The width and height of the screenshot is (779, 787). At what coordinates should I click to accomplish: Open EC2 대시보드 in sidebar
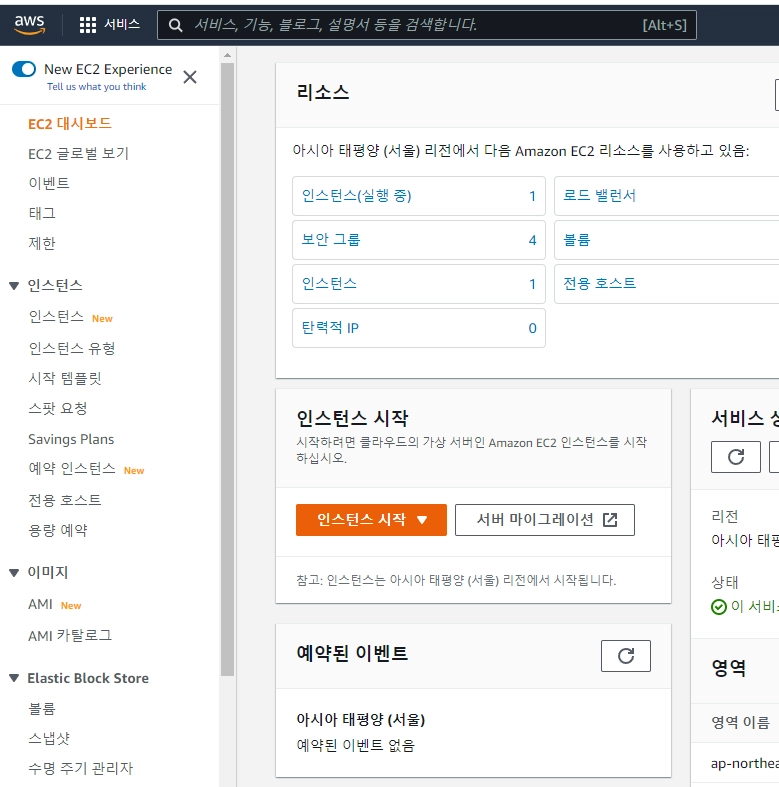(70, 123)
